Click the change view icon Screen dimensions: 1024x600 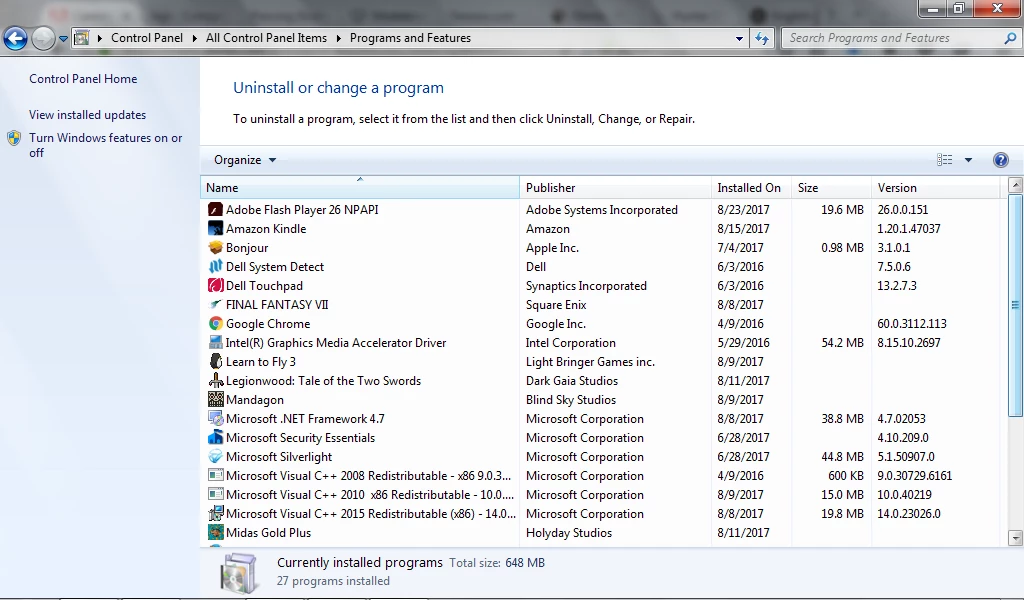click(x=944, y=160)
